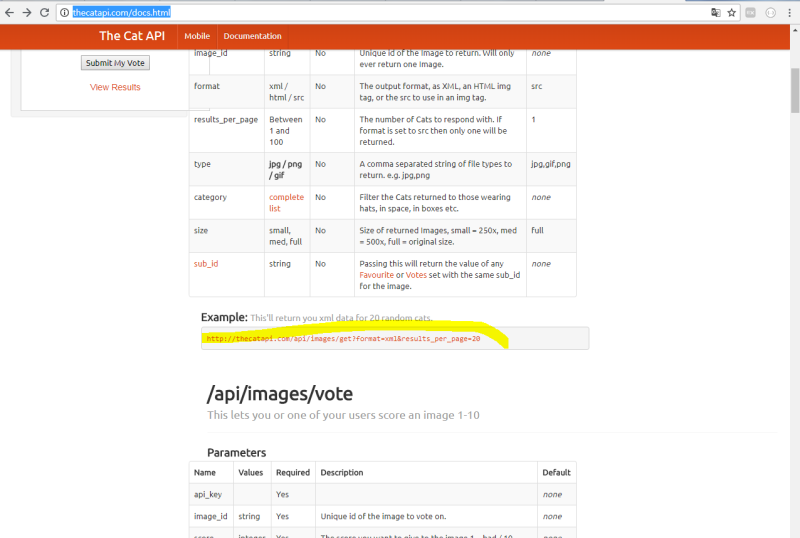
Task: Go back with the browser back arrow
Action: 9,13
